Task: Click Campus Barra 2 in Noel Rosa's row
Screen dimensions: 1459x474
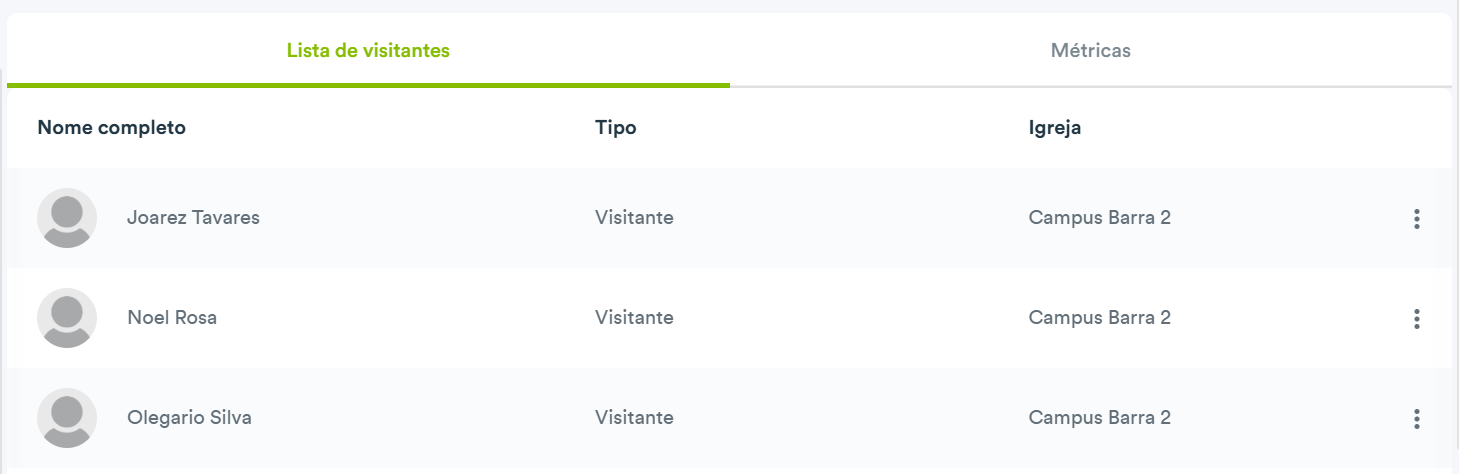Action: 1100,317
